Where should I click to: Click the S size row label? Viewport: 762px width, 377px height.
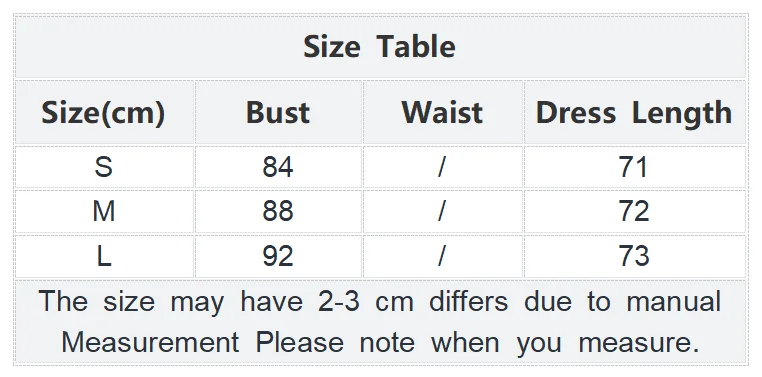click(x=105, y=167)
